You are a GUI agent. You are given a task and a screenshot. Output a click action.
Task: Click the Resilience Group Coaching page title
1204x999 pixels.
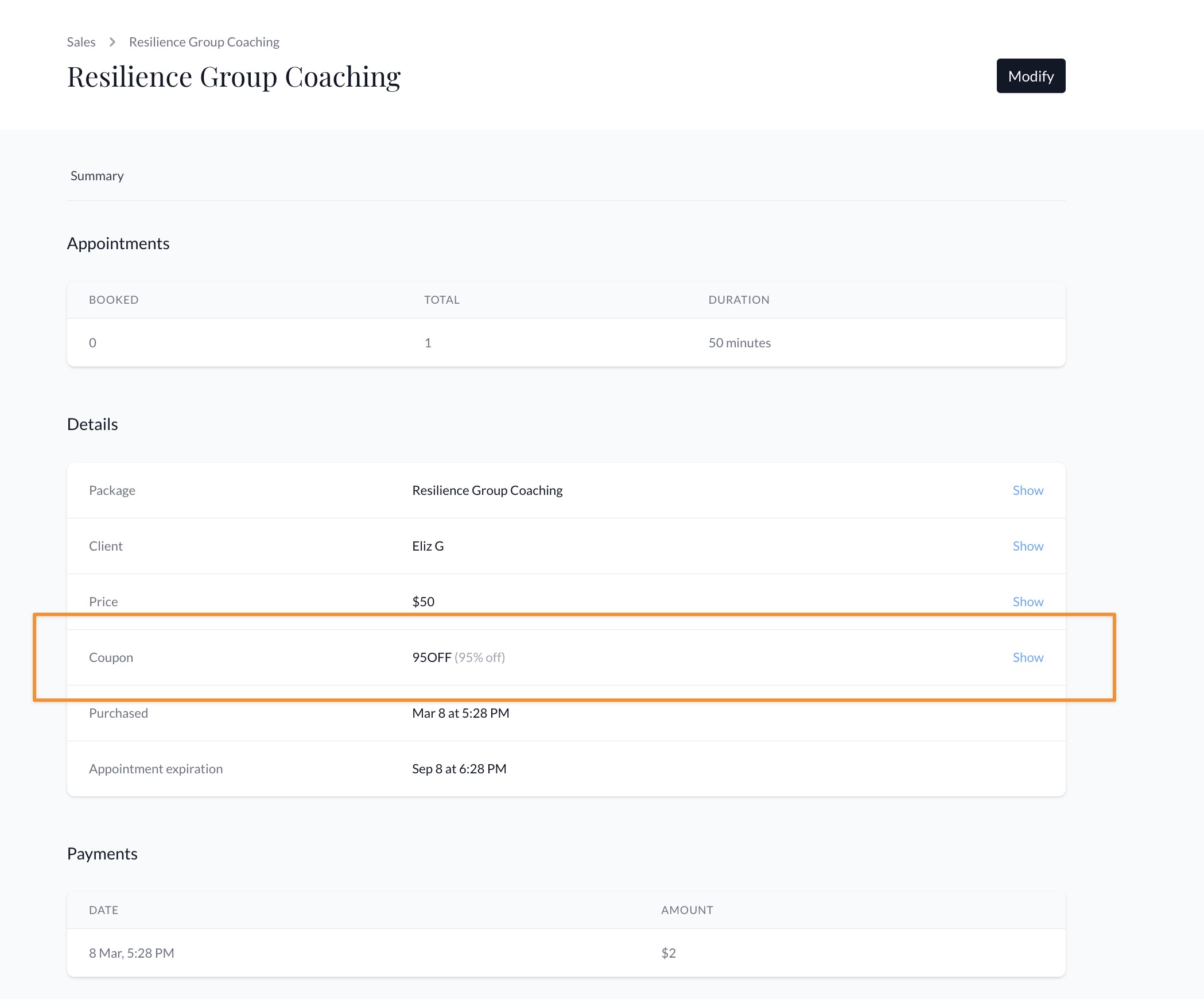coord(234,77)
